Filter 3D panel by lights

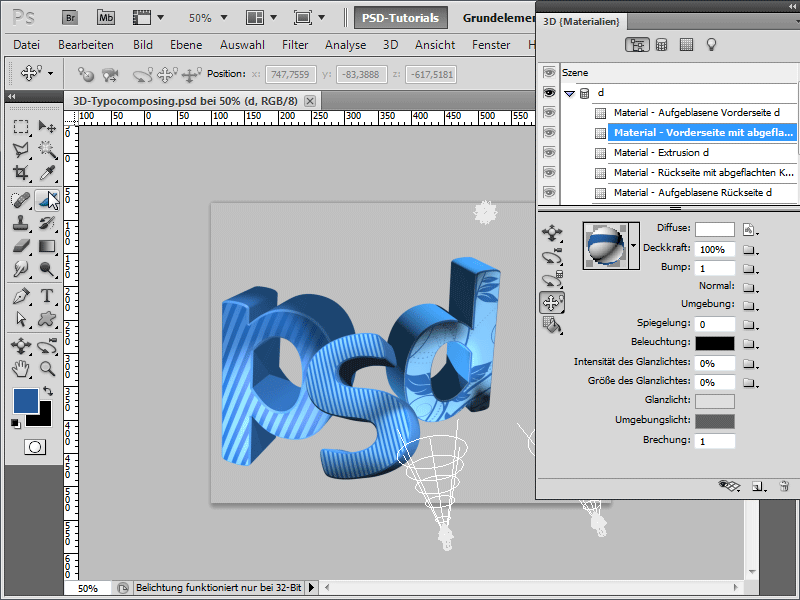(x=711, y=45)
